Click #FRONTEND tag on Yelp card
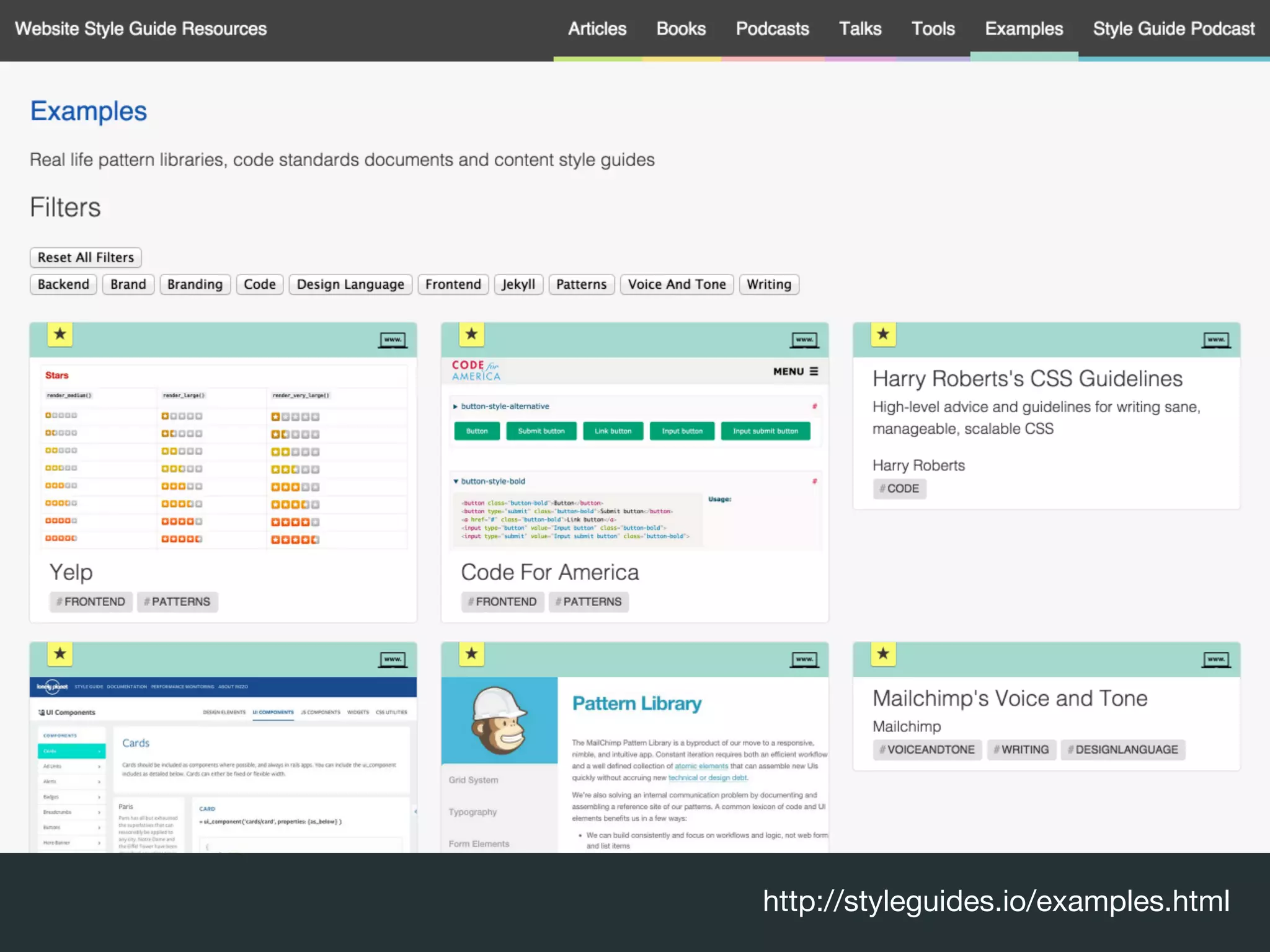 (x=91, y=602)
